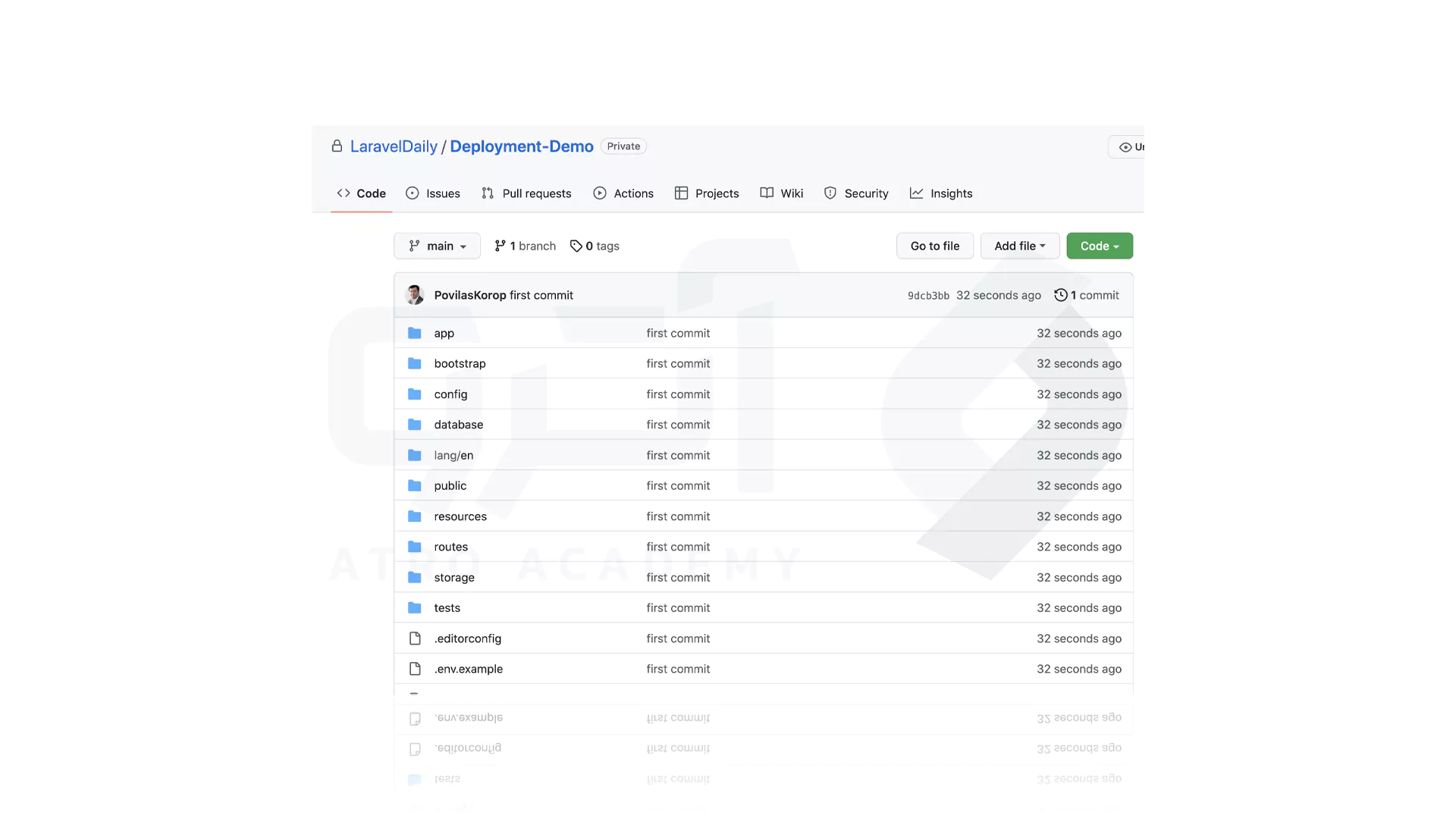This screenshot has width=1456, height=819.
Task: Click the public row folder icon
Action: pyautogui.click(x=415, y=485)
